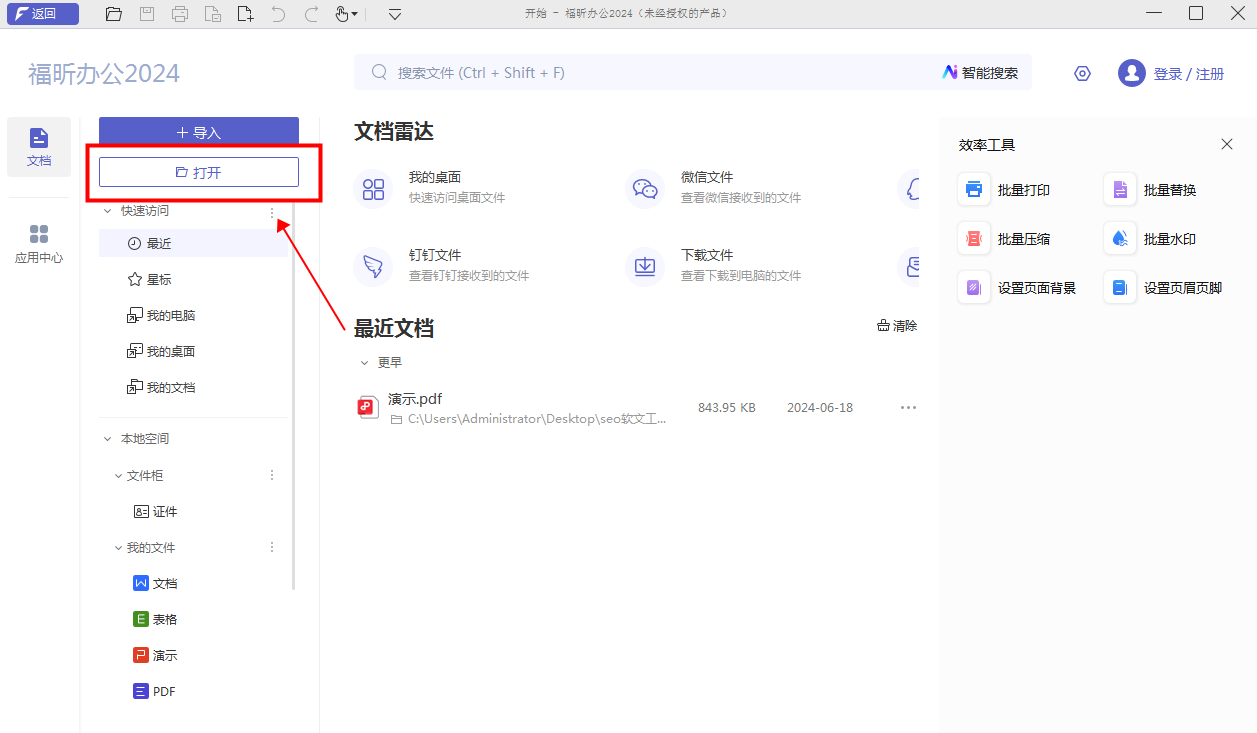The width and height of the screenshot is (1257, 733).
Task: Click the file search input field
Action: click(x=600, y=72)
